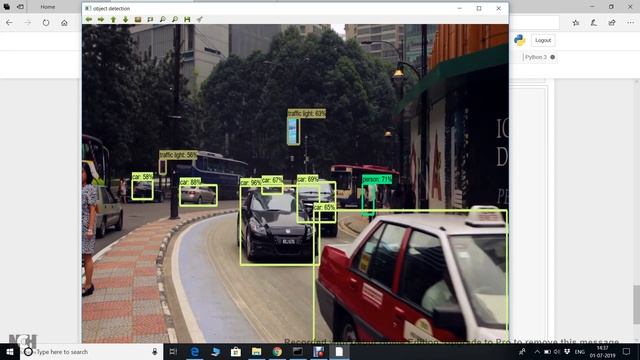The width and height of the screenshot is (640, 360).
Task: Show hidden system tray icons
Action: click(x=537, y=352)
